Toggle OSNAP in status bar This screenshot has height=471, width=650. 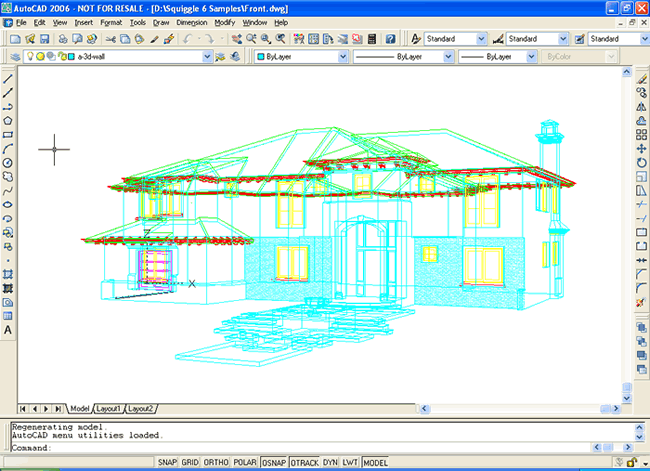click(x=274, y=462)
